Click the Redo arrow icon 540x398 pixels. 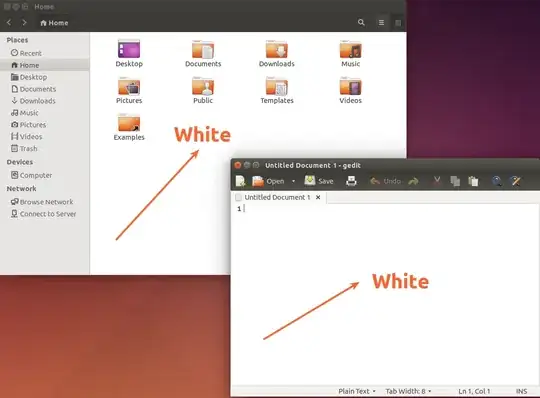[x=413, y=181]
